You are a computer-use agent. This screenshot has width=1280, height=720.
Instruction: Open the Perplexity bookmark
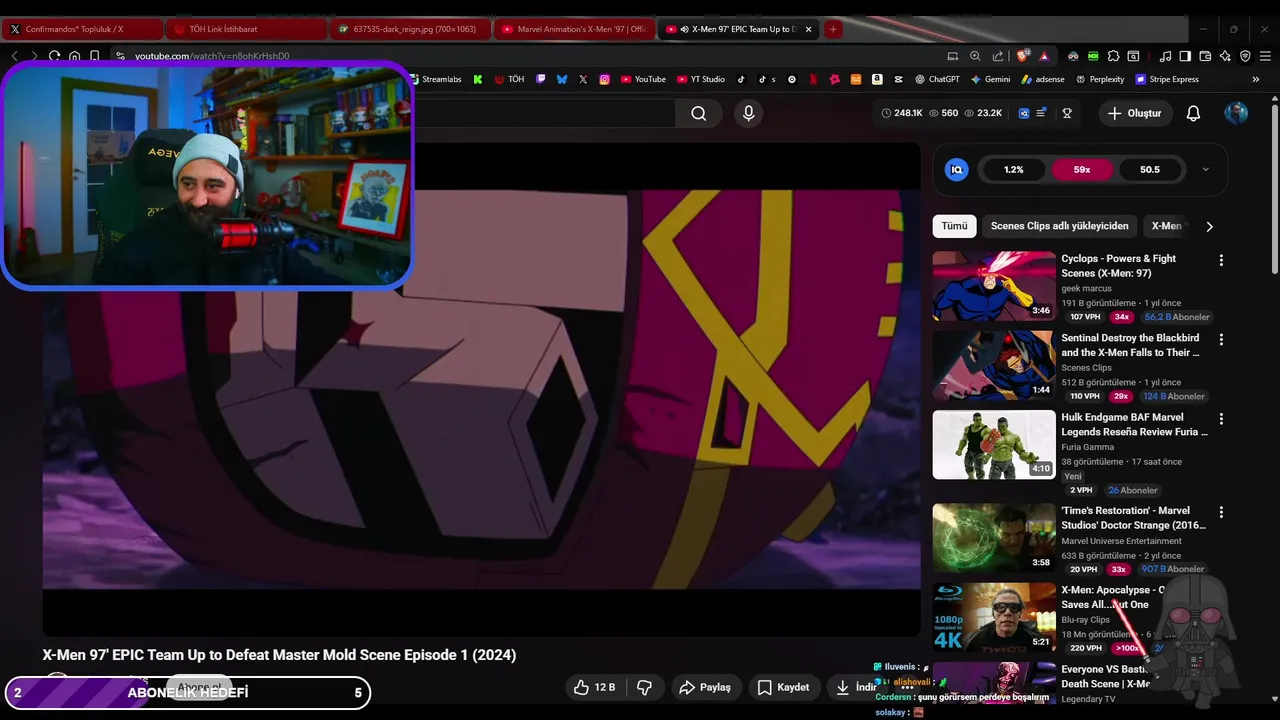1099,79
